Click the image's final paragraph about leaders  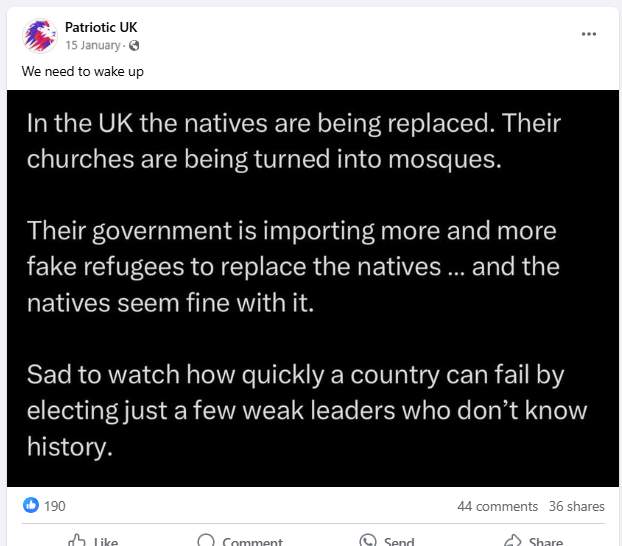click(306, 411)
